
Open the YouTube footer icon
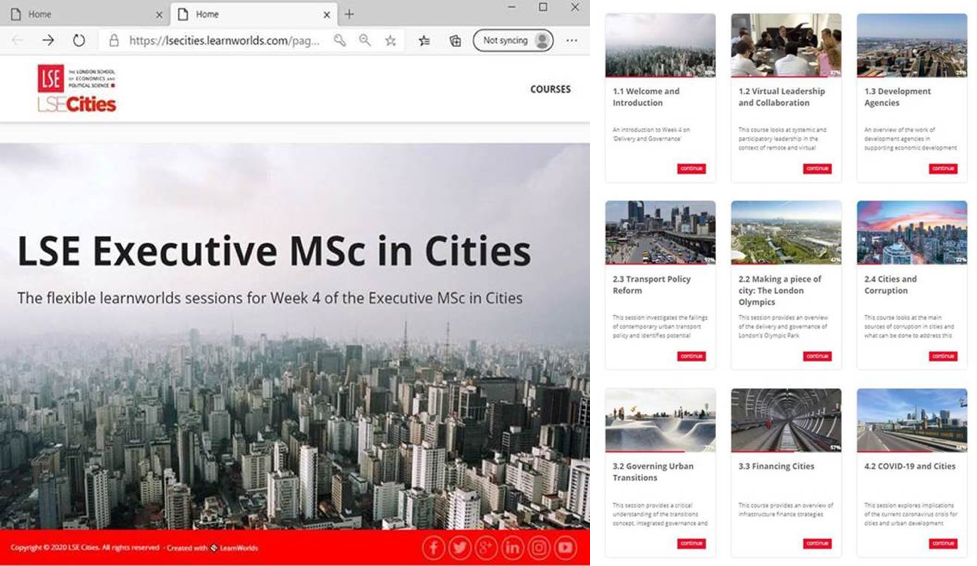pos(566,547)
